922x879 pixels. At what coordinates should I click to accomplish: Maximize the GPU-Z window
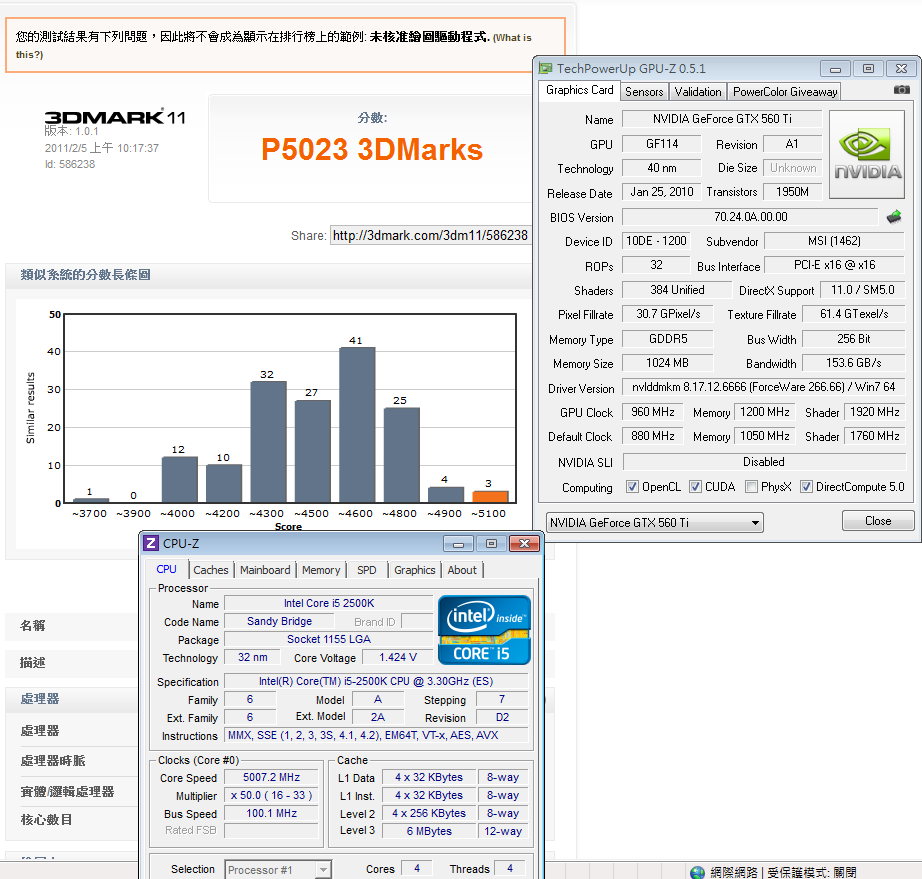tap(868, 69)
